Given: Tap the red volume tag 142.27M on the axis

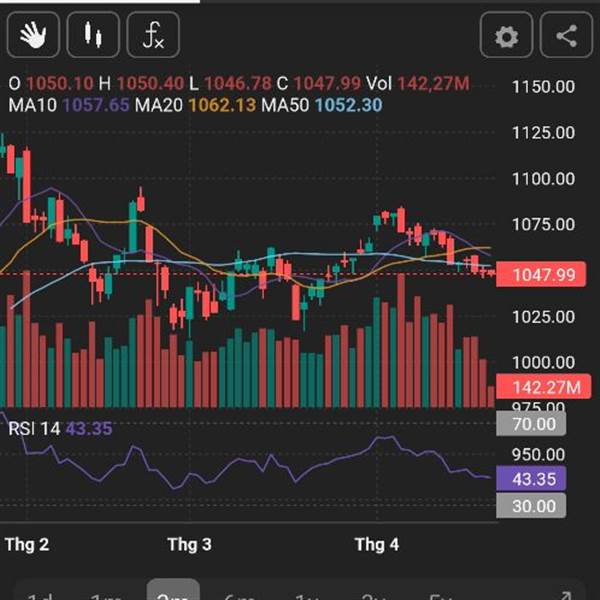Looking at the screenshot, I should tap(543, 387).
